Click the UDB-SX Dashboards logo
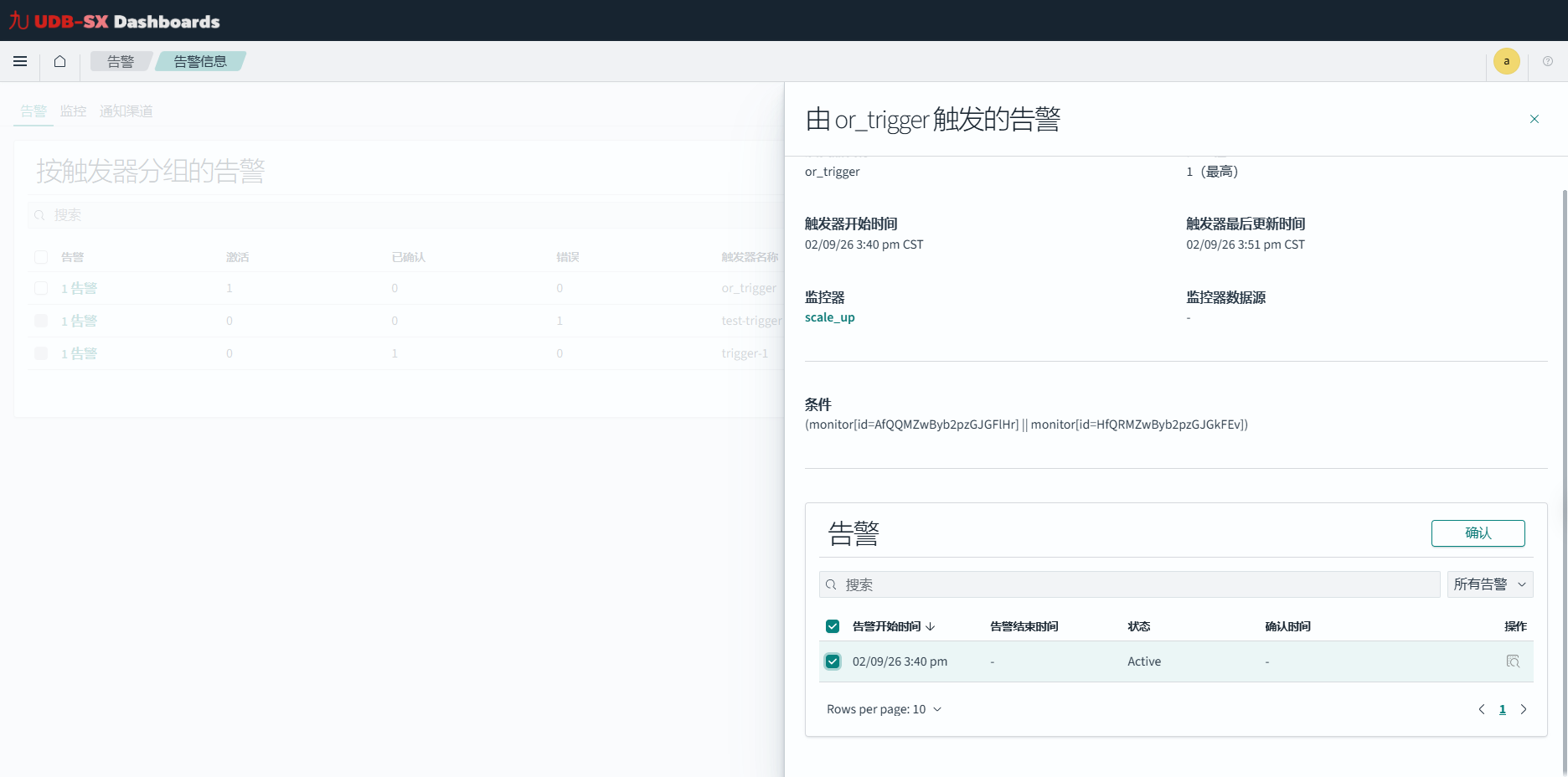This screenshot has height=777, width=1568. pos(115,21)
